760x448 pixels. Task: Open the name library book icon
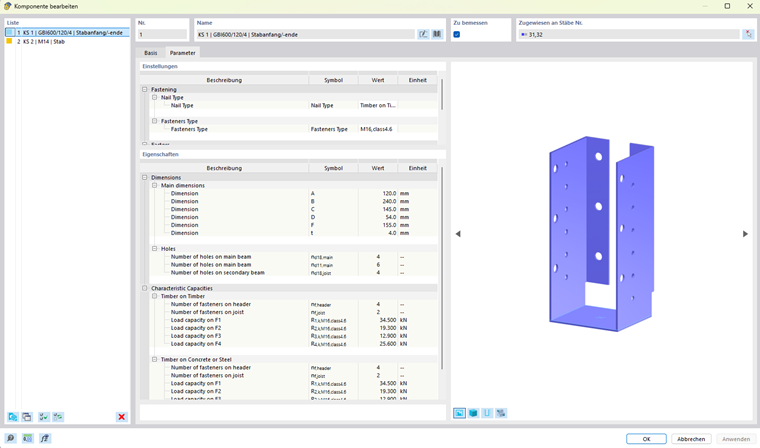pos(437,34)
